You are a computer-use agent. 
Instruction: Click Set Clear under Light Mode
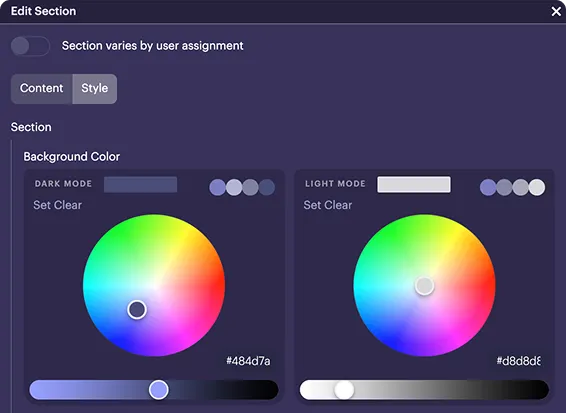(327, 205)
